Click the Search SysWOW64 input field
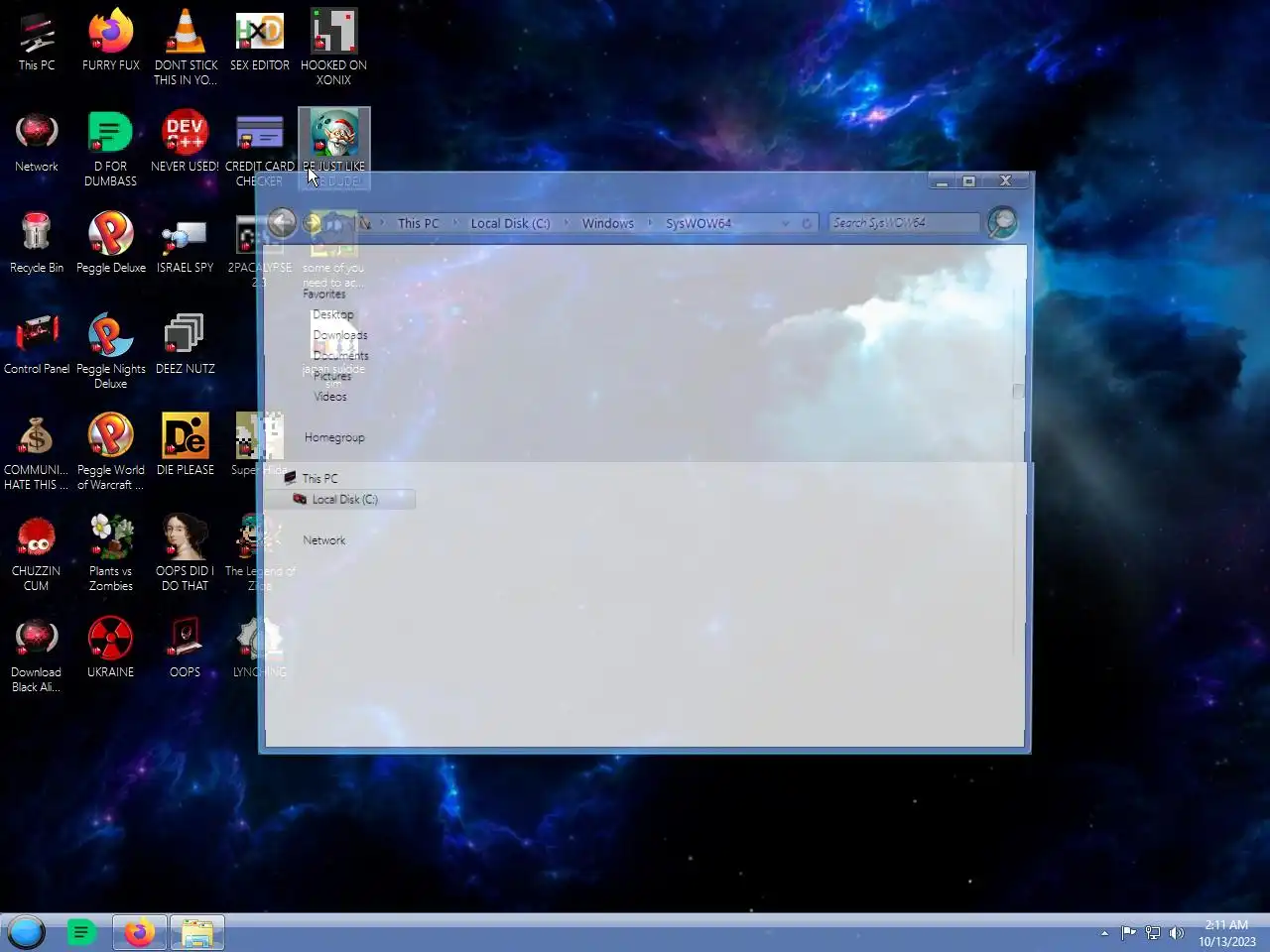The width and height of the screenshot is (1270, 952). coord(904,223)
